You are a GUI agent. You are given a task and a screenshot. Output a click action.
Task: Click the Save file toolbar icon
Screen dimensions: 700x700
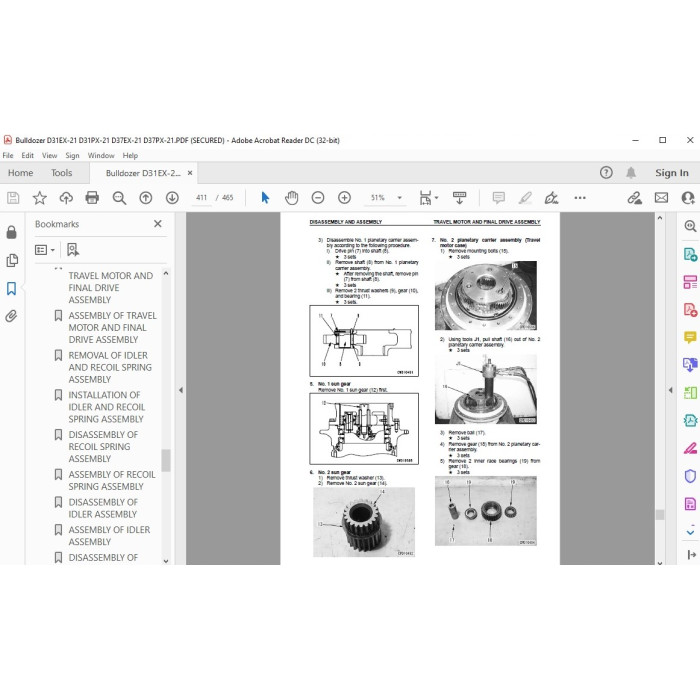pos(13,198)
